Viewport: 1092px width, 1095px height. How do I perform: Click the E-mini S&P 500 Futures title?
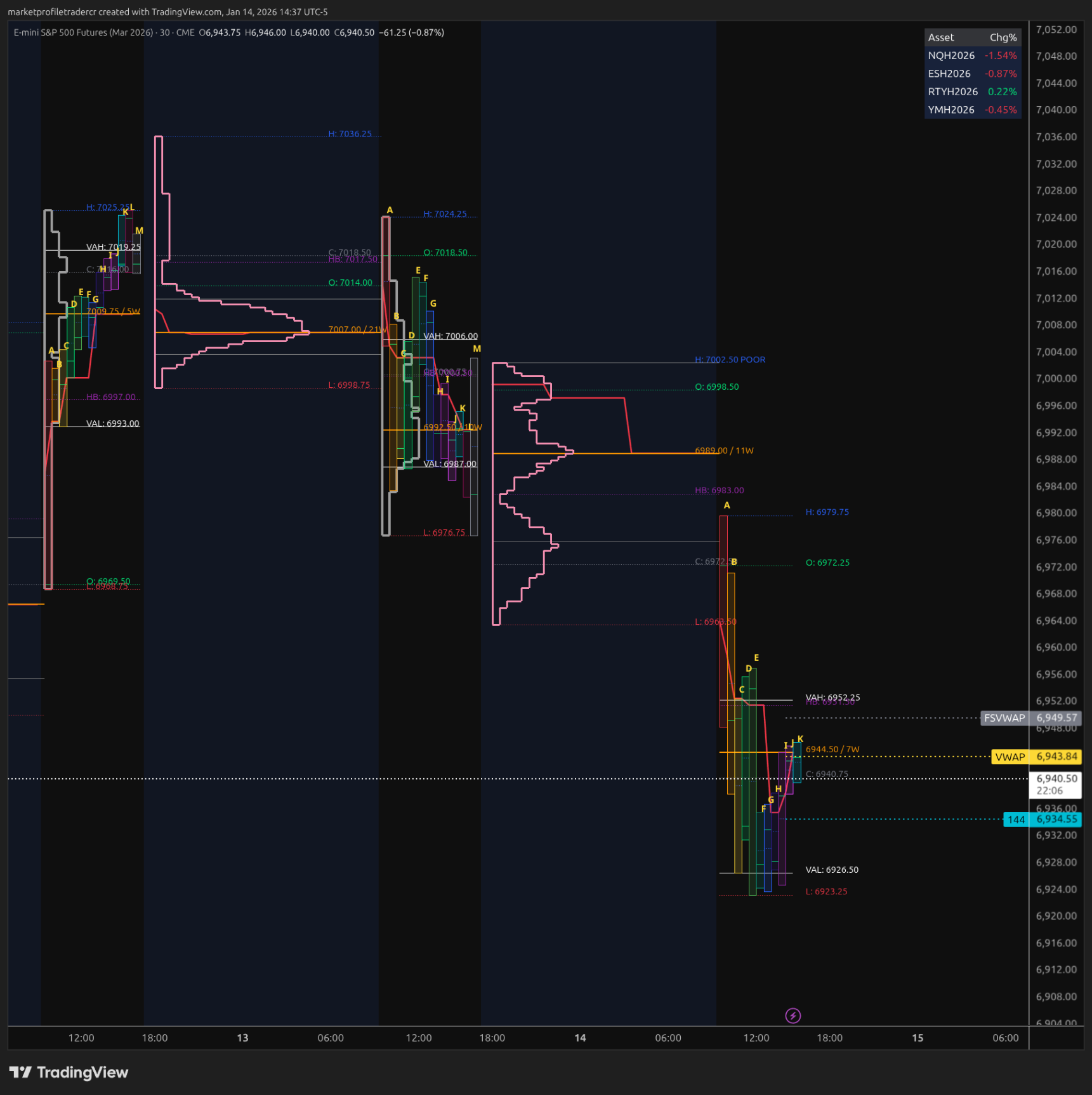[x=84, y=32]
